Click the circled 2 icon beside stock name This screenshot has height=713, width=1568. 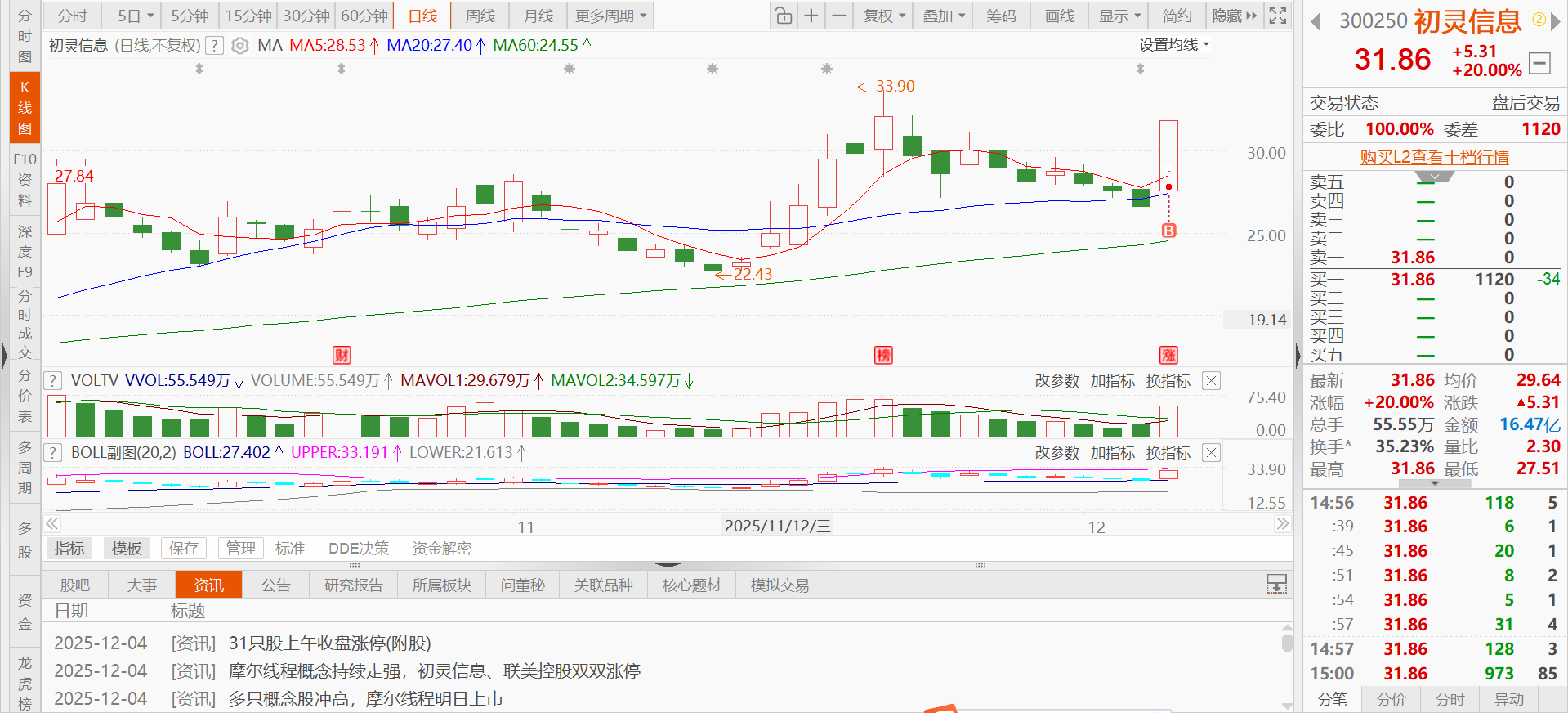tap(1538, 19)
